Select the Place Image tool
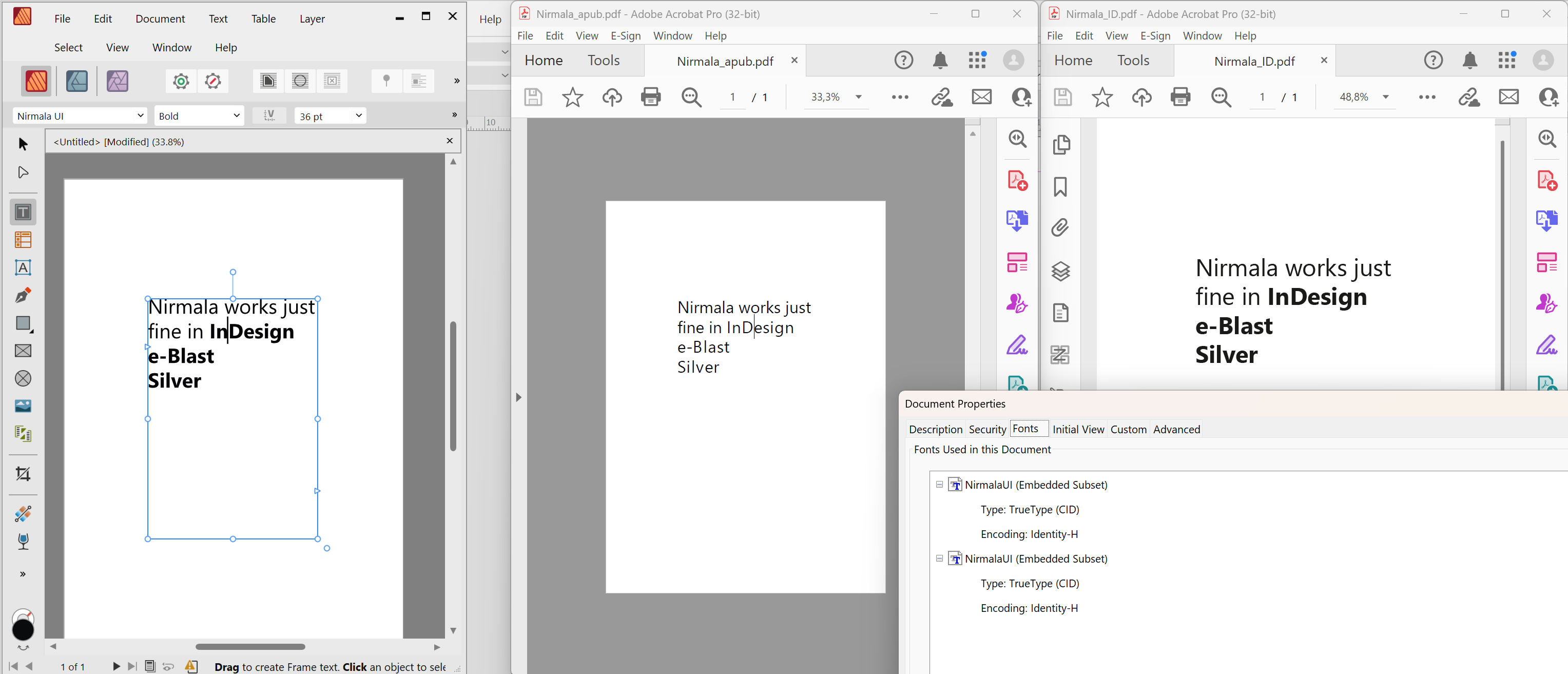This screenshot has width=1568, height=674. [23, 406]
